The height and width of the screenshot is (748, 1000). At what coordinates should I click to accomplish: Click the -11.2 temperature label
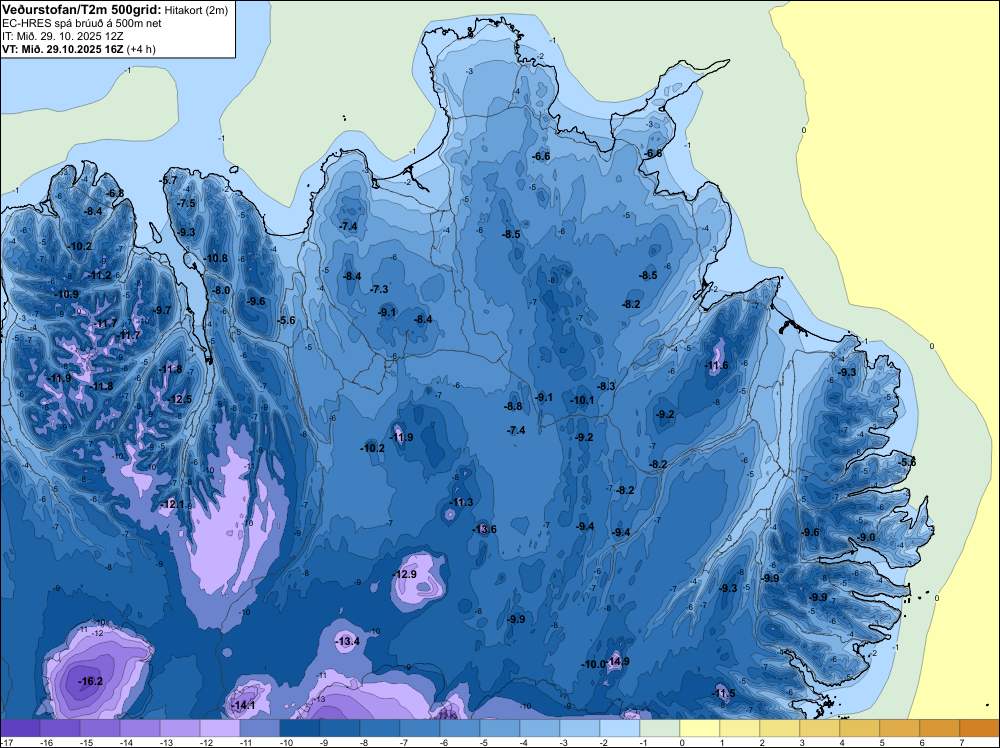click(x=100, y=275)
